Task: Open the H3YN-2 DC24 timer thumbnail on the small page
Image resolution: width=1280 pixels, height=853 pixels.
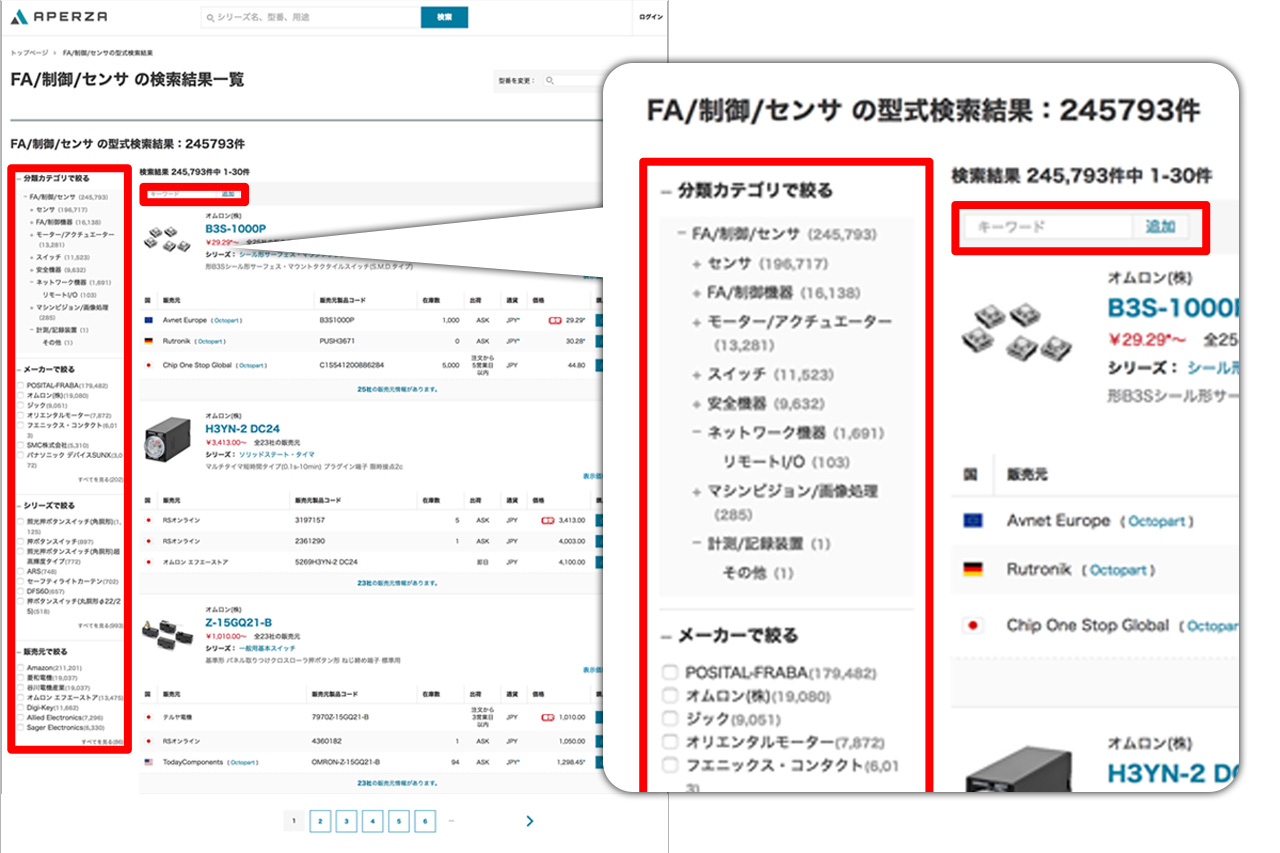Action: pos(167,441)
